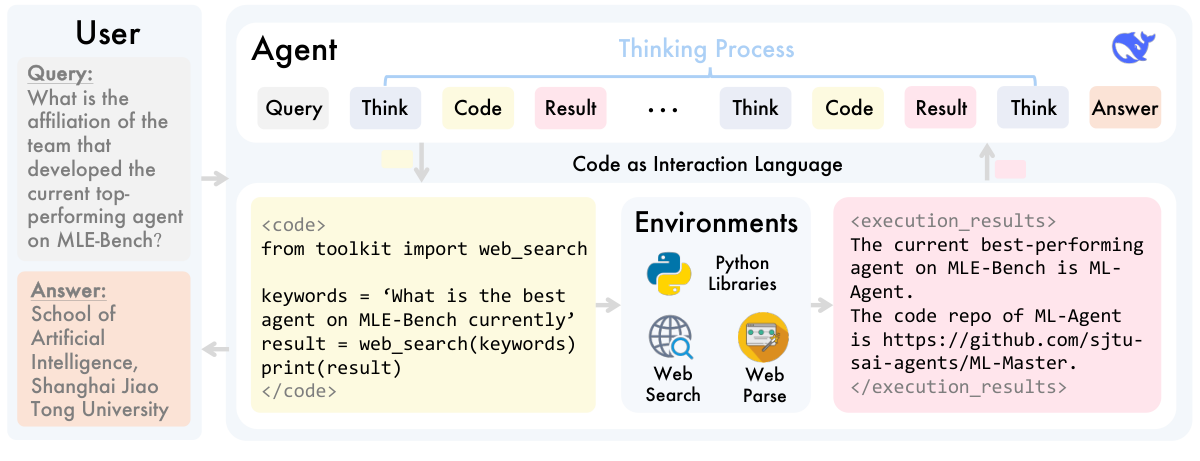Click the small yellow rectangle beside down arrow
Screen dimensions: 1200x461
(x=396, y=158)
